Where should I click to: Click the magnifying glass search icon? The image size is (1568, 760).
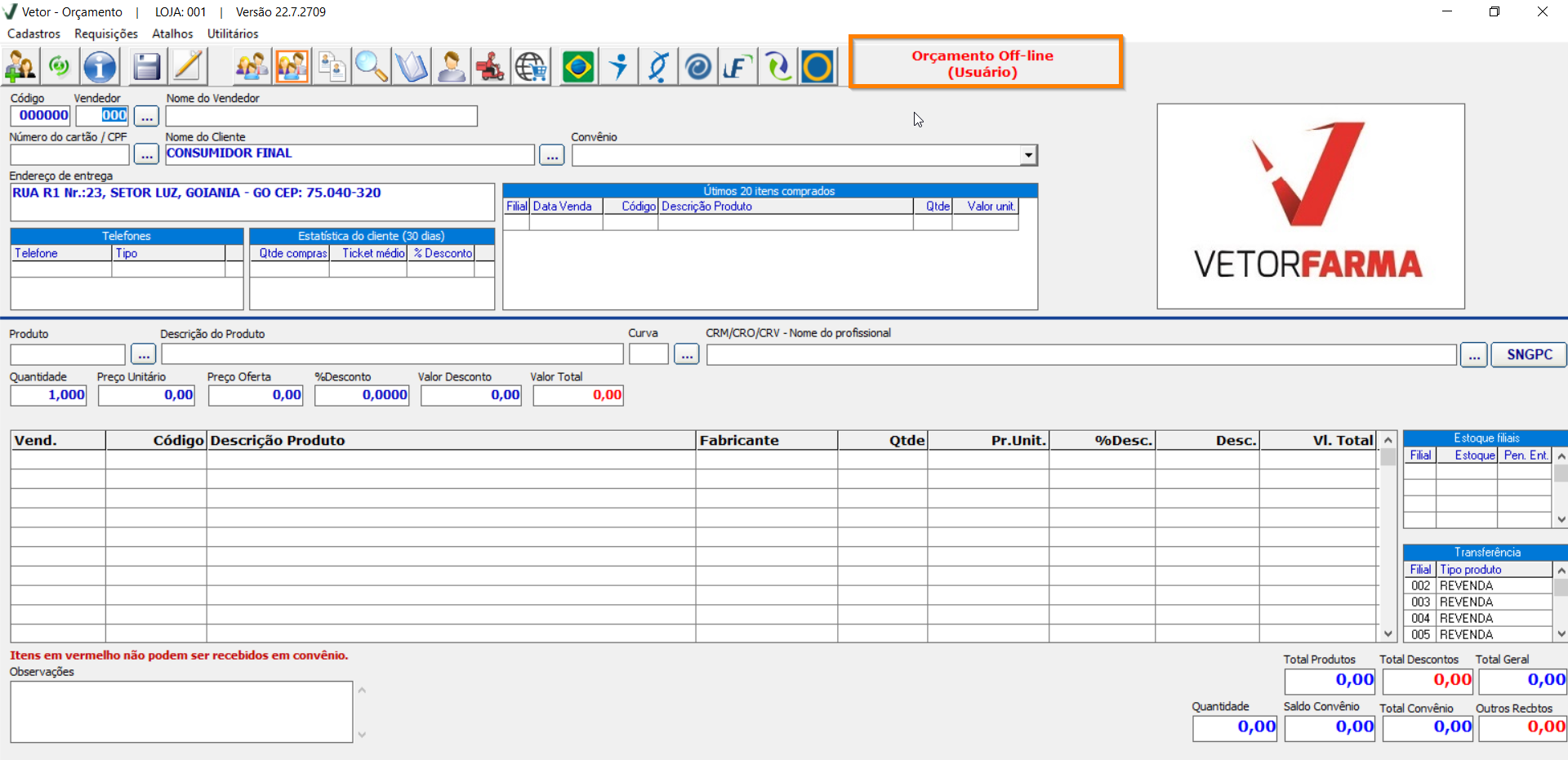click(x=372, y=67)
